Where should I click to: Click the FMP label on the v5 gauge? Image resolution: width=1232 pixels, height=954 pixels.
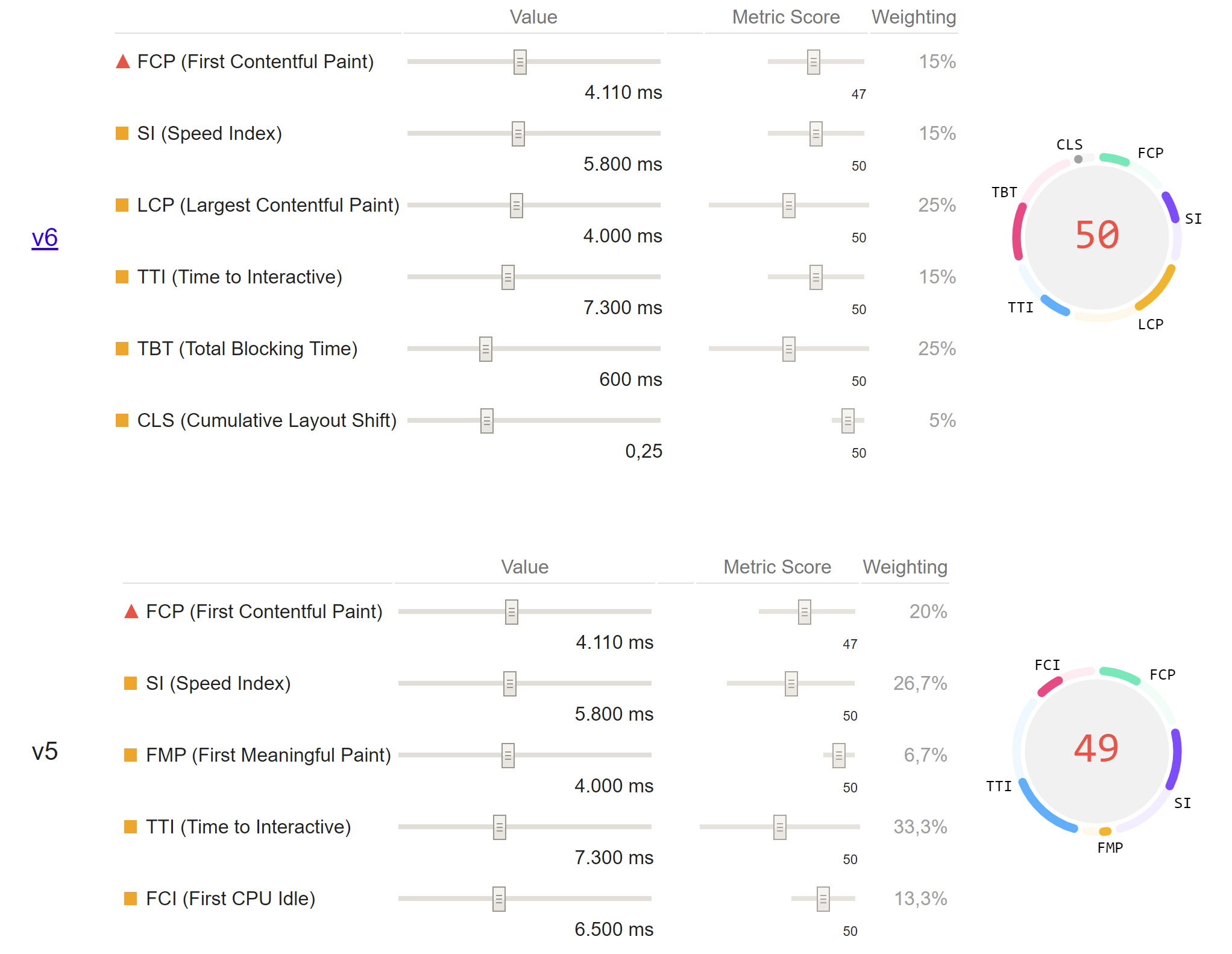point(1110,848)
